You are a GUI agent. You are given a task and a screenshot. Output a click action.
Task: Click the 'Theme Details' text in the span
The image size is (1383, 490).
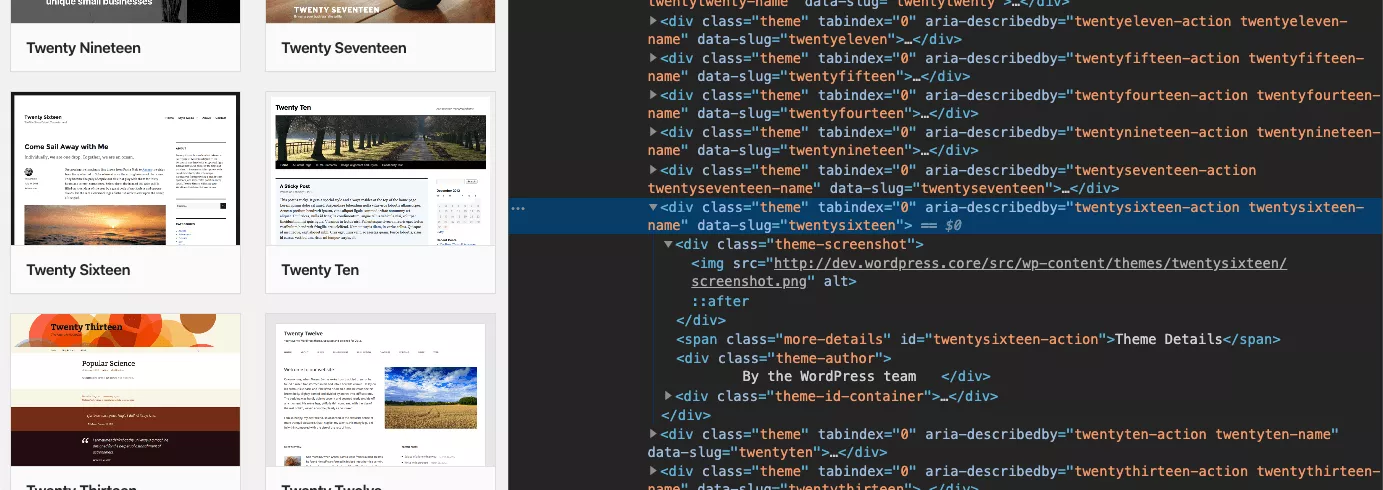pyautogui.click(x=1168, y=339)
